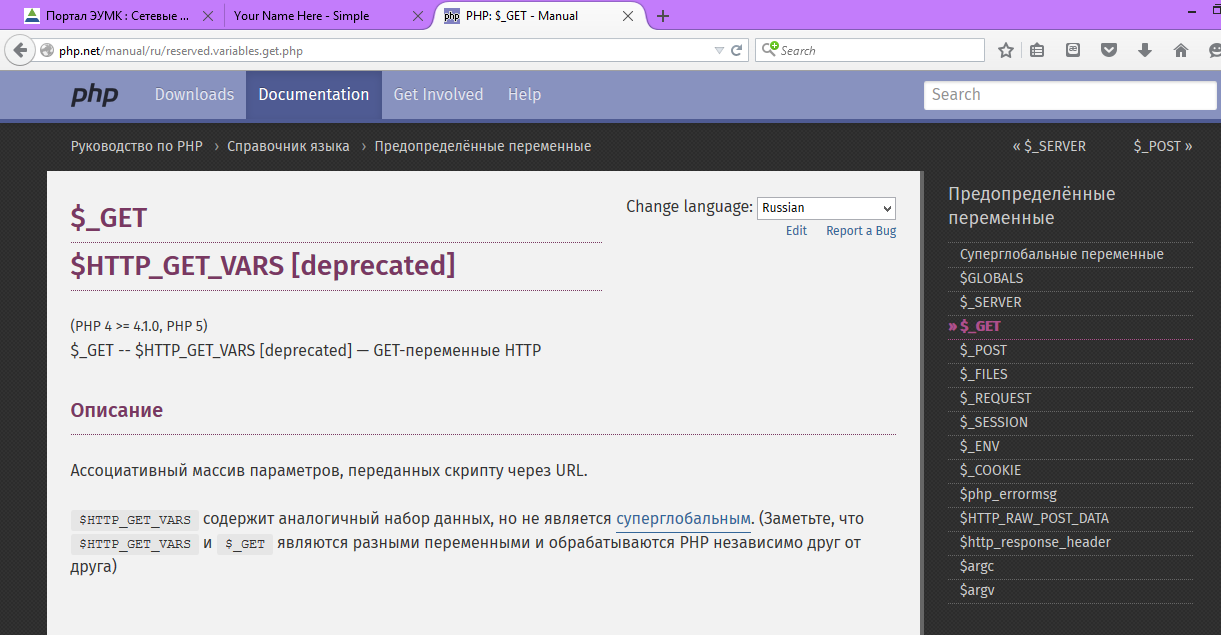
Task: Open $_FILES in sidebar
Action: (983, 374)
